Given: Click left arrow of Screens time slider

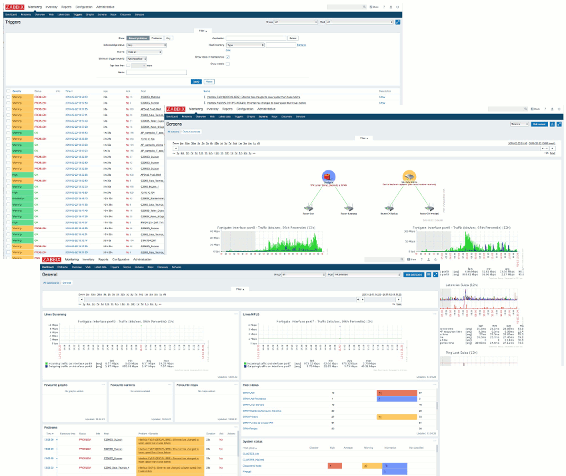Looking at the screenshot, I should pyautogui.click(x=176, y=148).
